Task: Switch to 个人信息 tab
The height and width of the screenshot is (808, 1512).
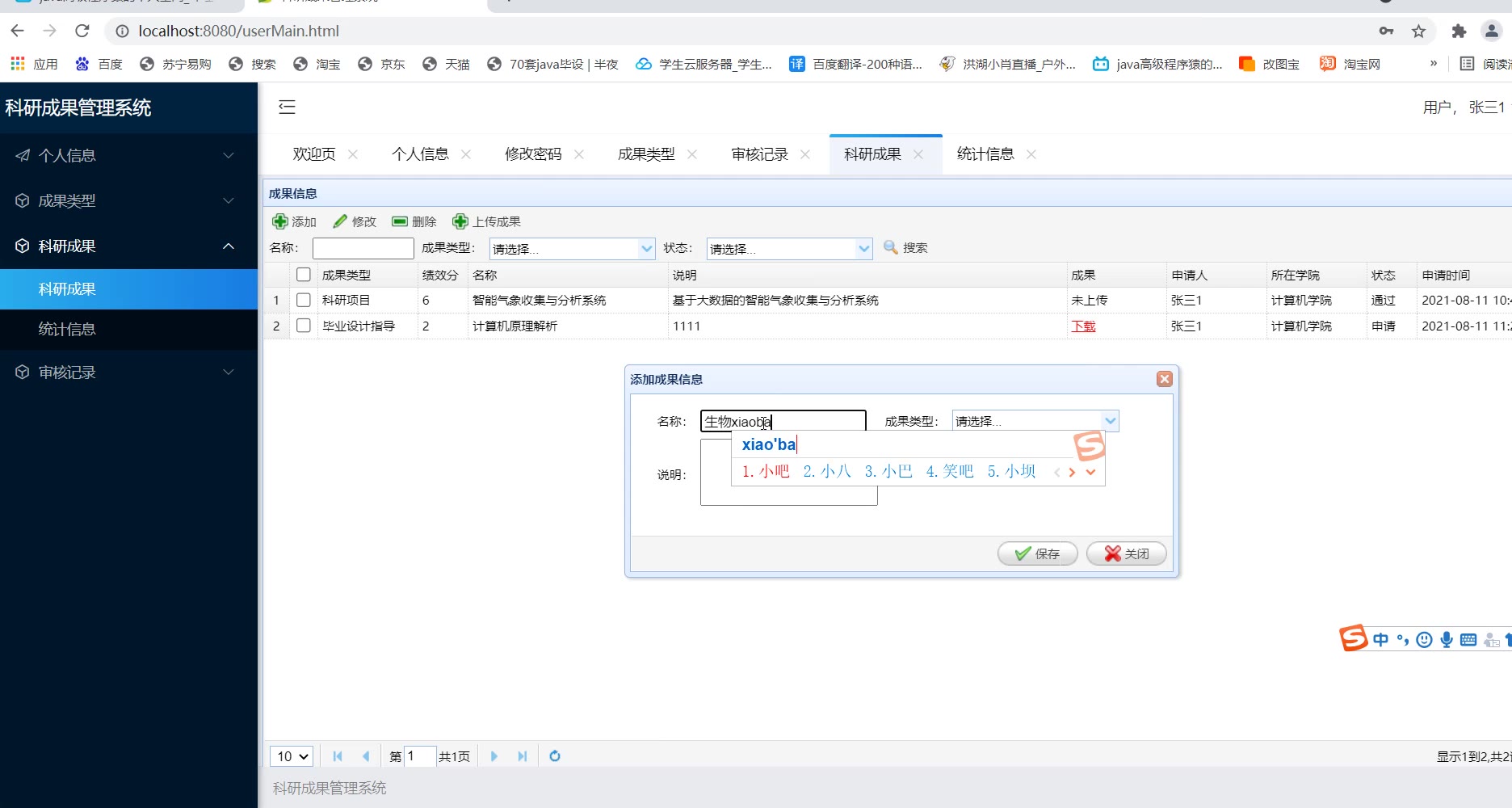Action: pos(420,154)
